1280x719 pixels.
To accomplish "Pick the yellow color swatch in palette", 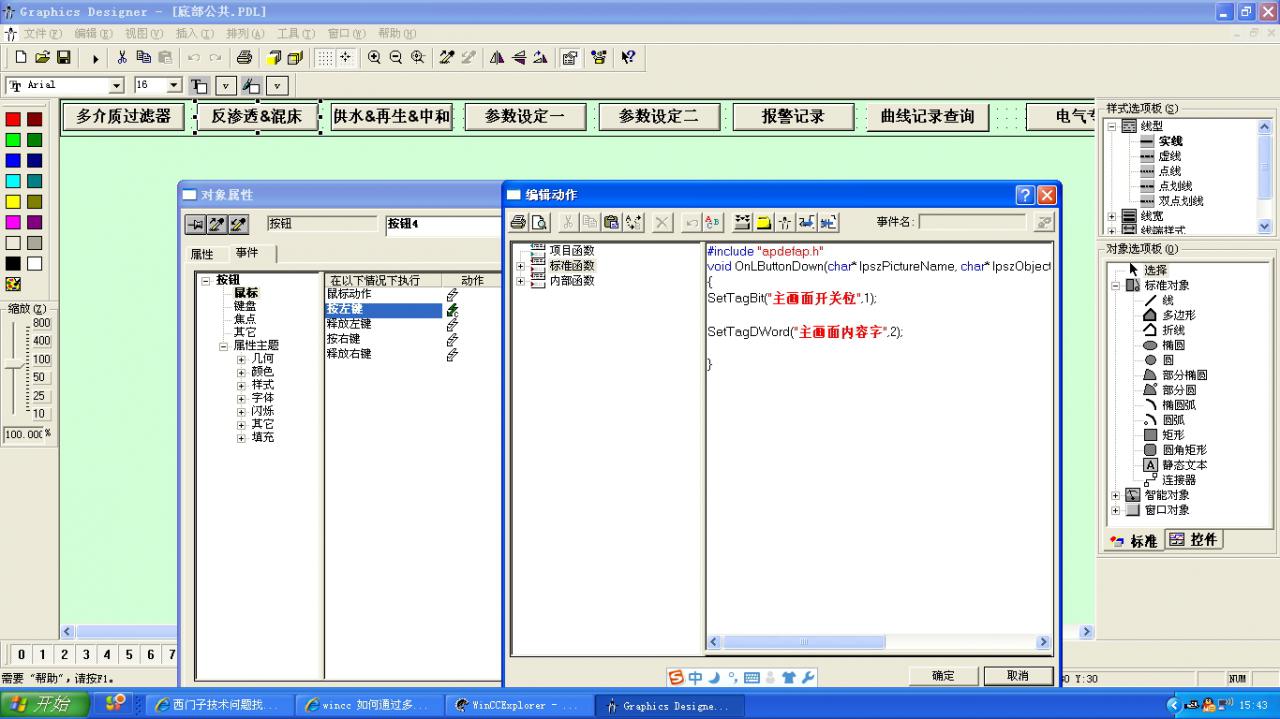I will (x=13, y=201).
